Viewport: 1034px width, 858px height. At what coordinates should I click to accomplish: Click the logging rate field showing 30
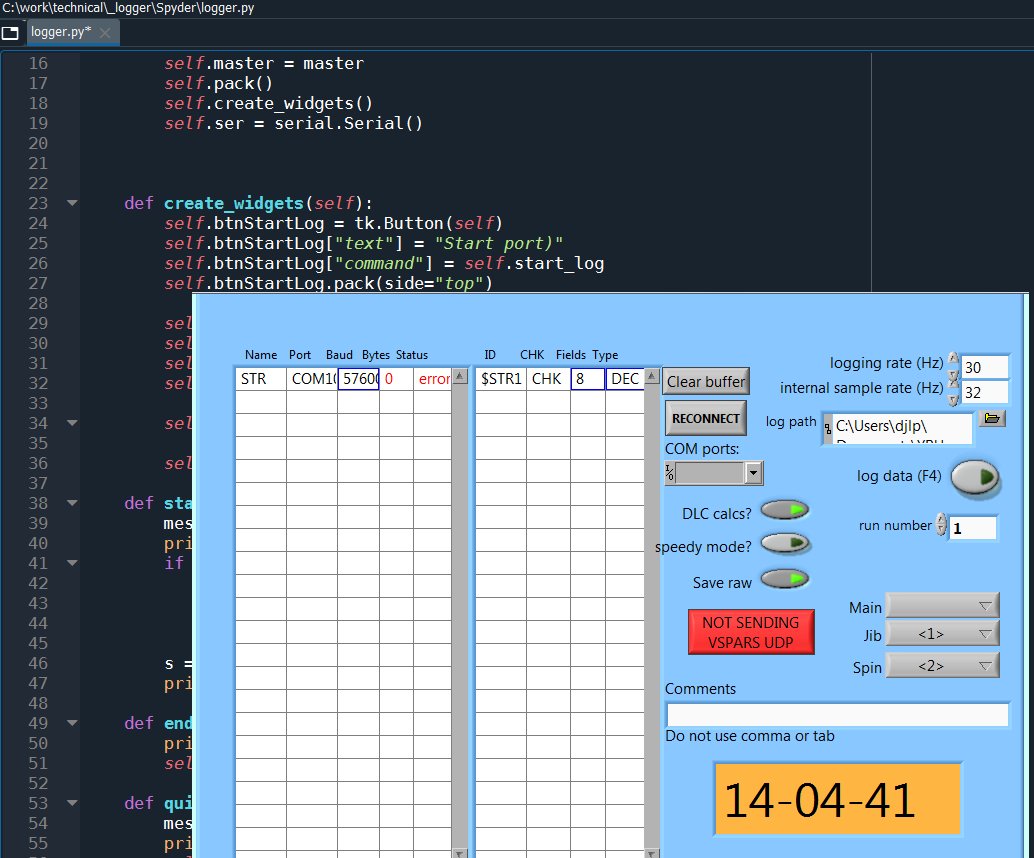985,367
